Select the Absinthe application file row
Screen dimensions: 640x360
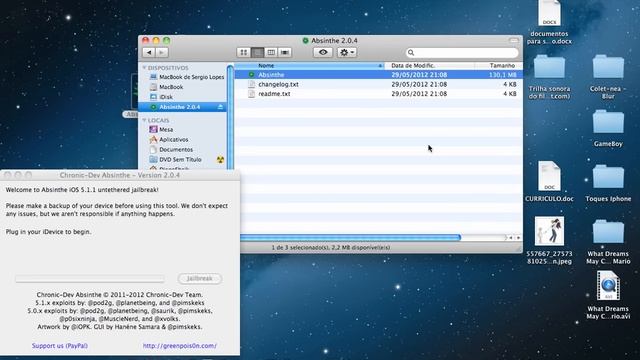378,75
